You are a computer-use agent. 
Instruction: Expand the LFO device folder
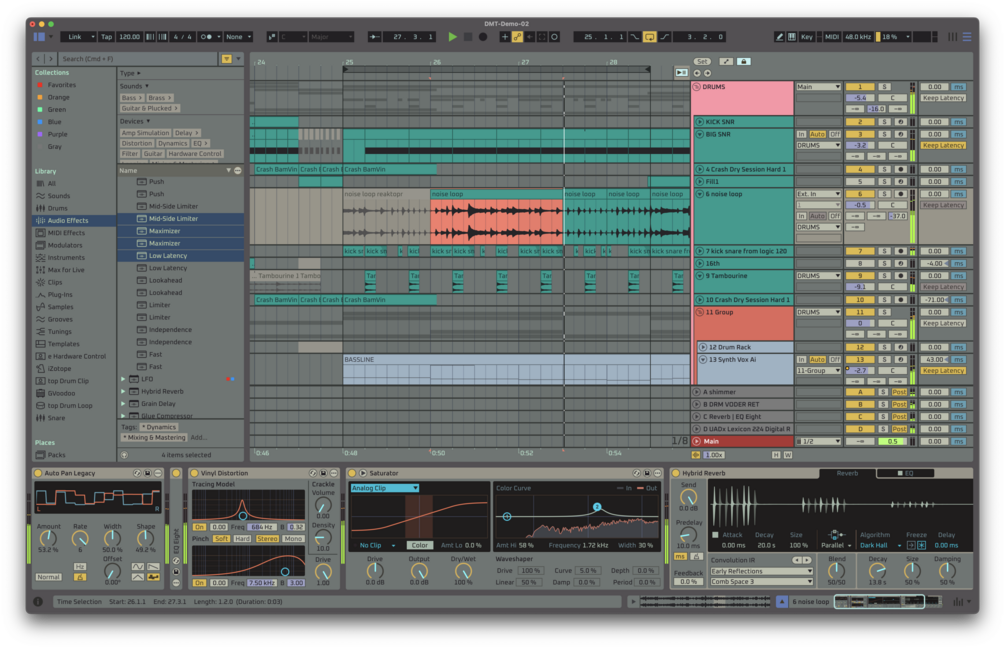coord(123,379)
